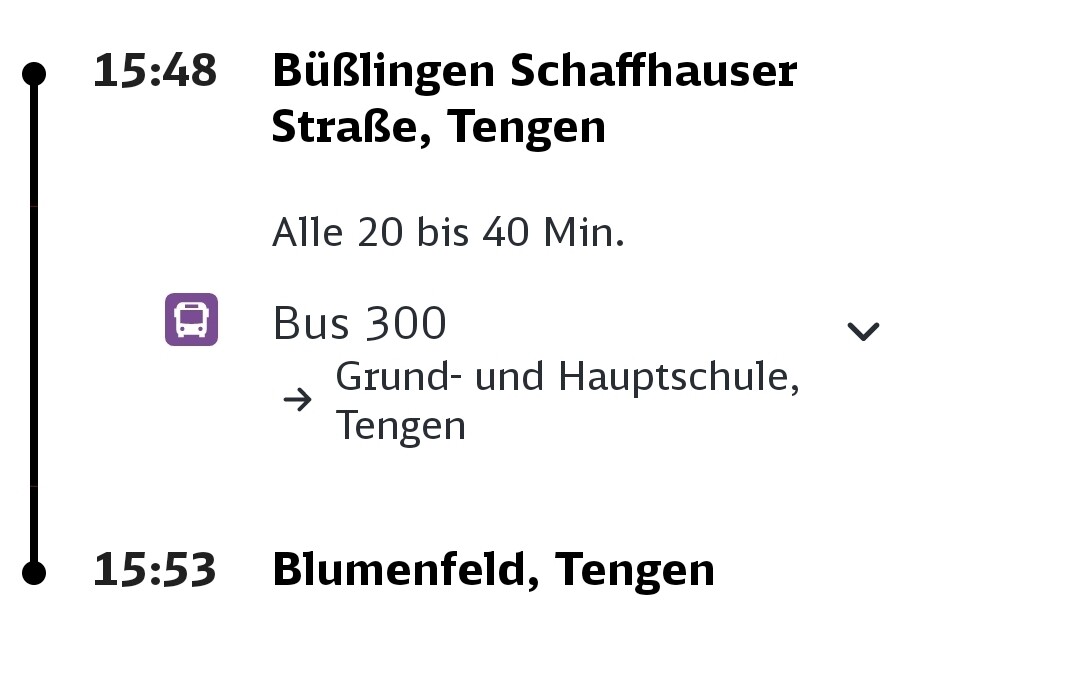Image resolution: width=1080 pixels, height=687 pixels.
Task: Tap the "Alle 20 bis 40 Min." frequency text
Action: coord(448,233)
